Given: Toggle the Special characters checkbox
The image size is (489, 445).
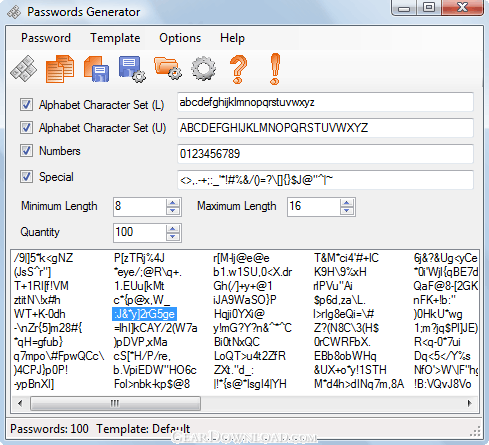Looking at the screenshot, I should 26,177.
